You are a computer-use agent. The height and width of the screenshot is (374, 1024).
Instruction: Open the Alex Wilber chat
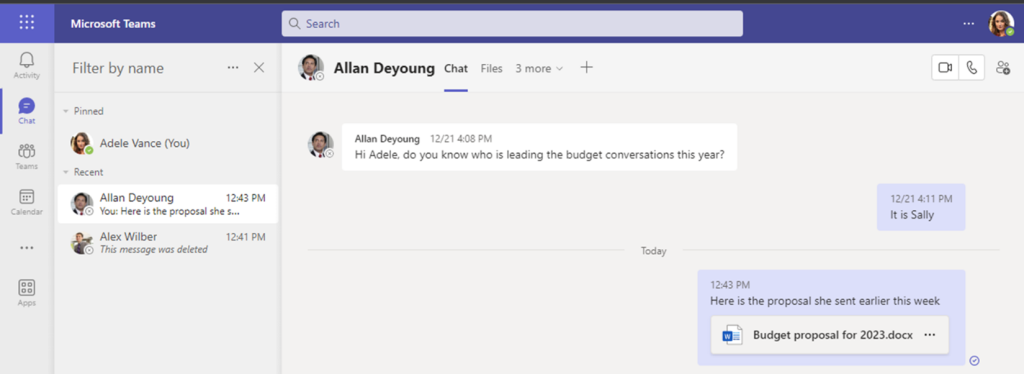point(167,243)
